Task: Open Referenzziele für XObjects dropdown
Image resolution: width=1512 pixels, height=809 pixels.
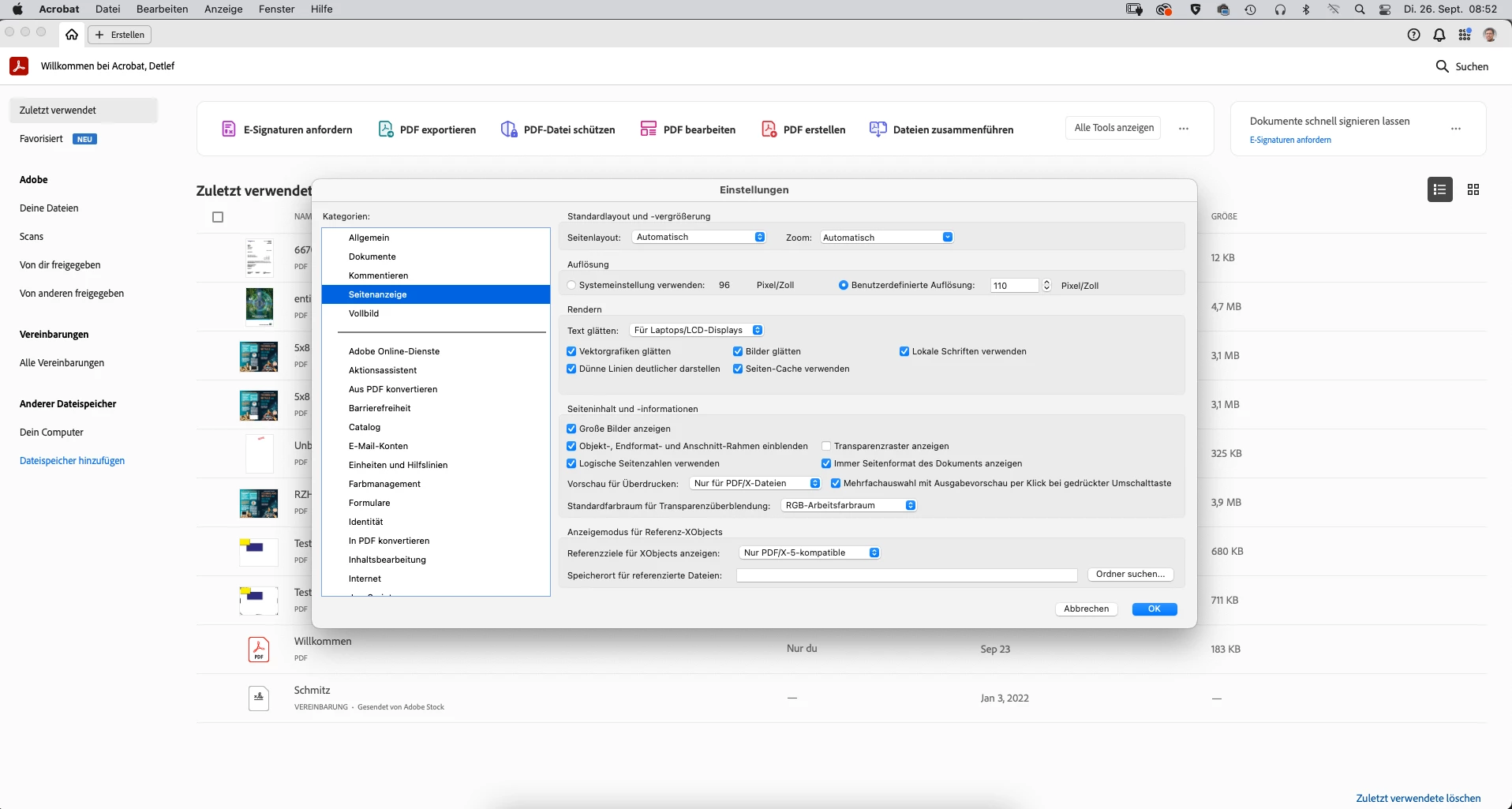Action: [x=810, y=553]
